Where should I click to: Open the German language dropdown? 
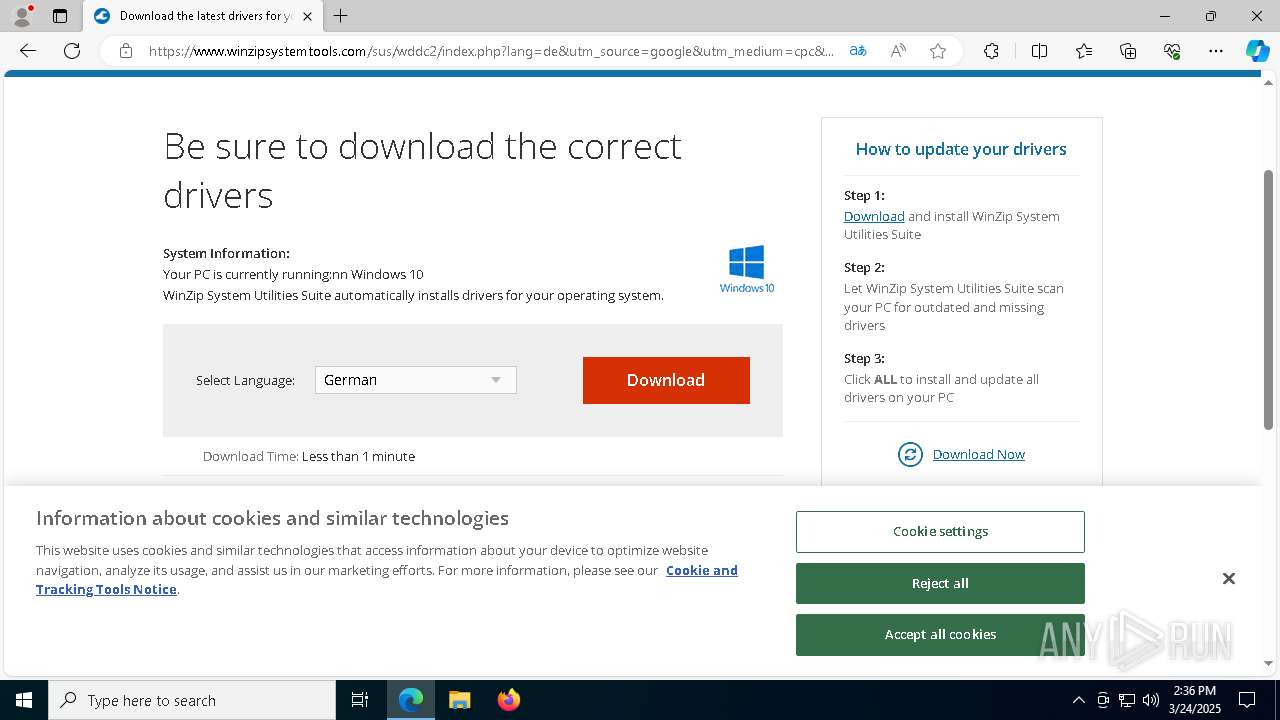[x=416, y=380]
